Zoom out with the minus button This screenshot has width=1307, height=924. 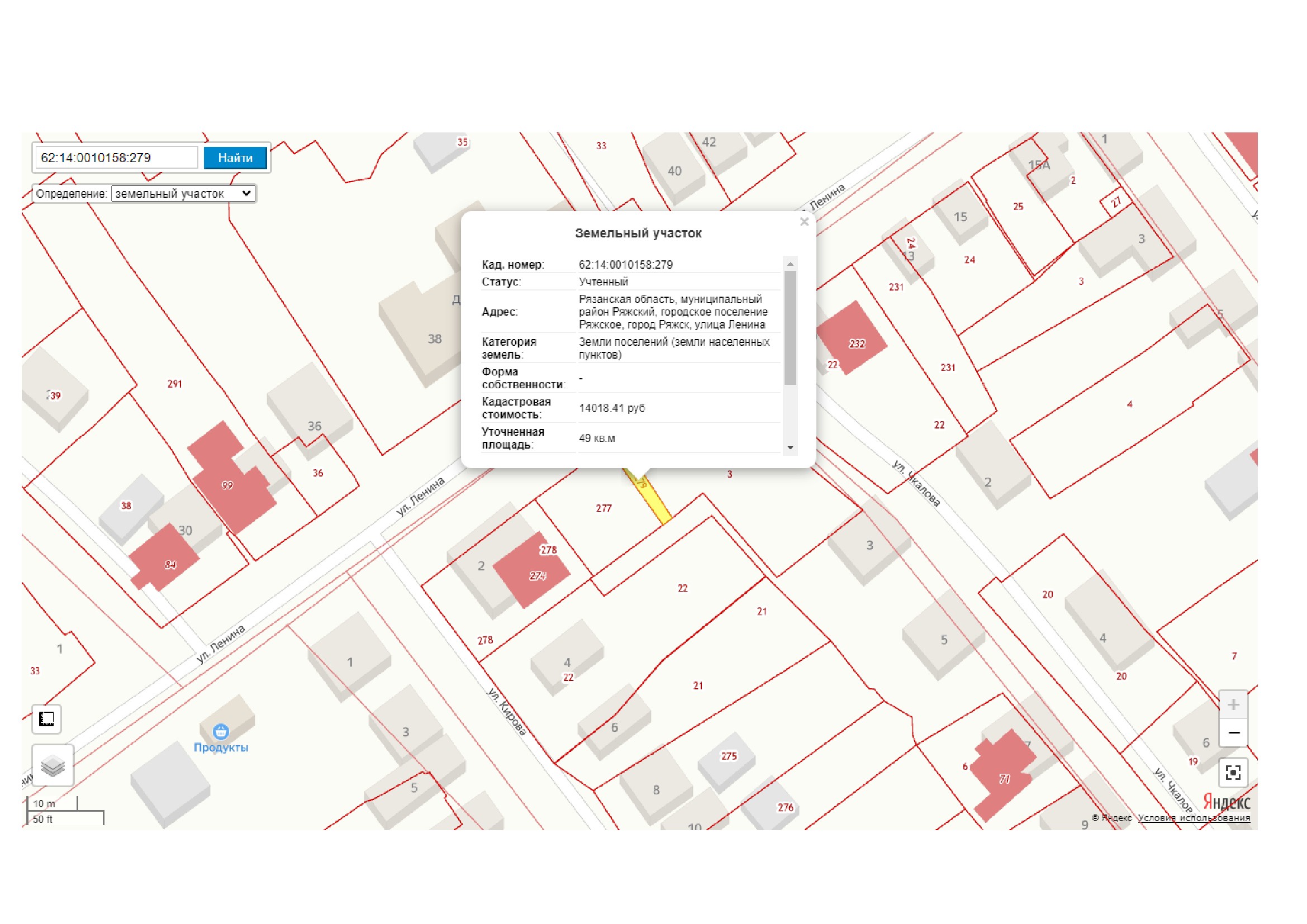tap(1233, 733)
